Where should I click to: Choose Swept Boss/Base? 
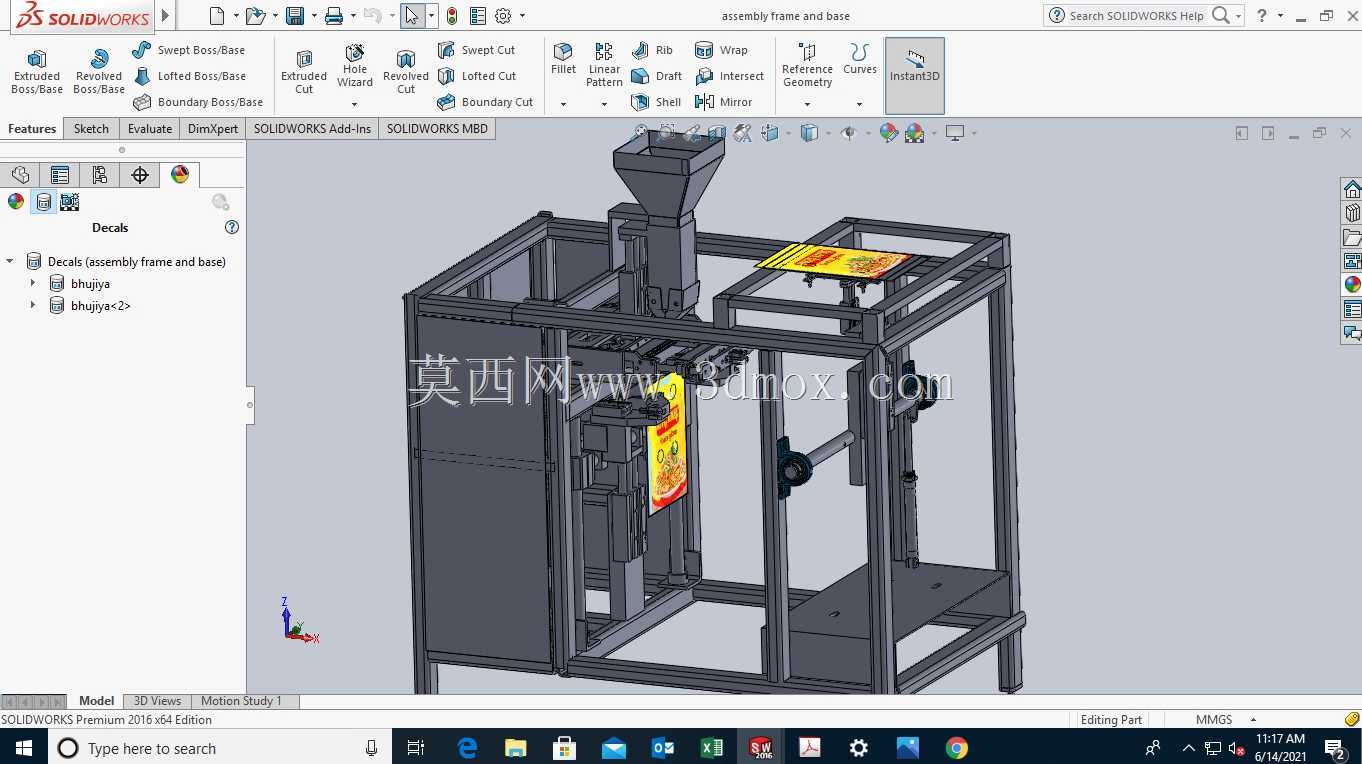pyautogui.click(x=188, y=50)
